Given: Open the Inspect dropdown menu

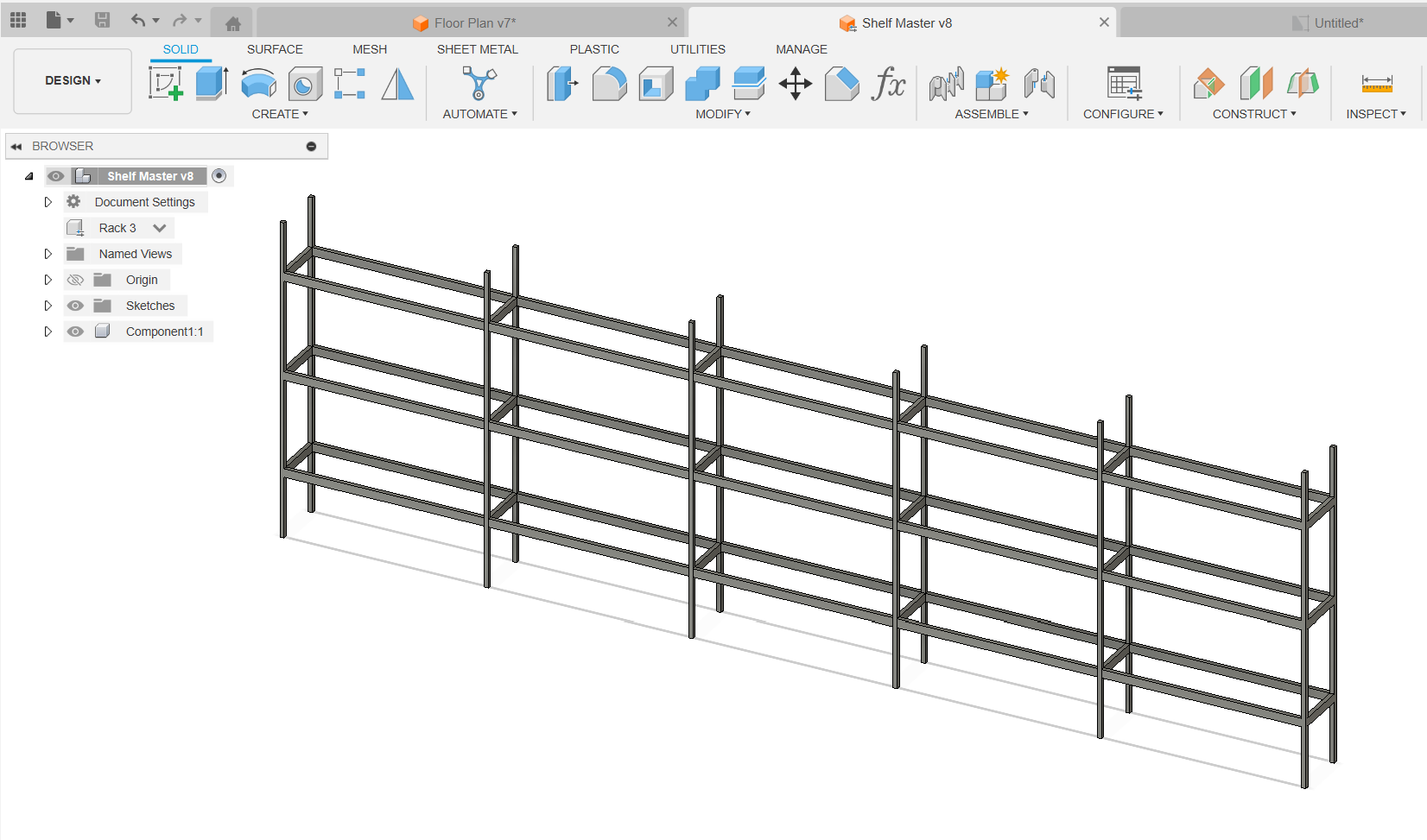Looking at the screenshot, I should 1376,114.
